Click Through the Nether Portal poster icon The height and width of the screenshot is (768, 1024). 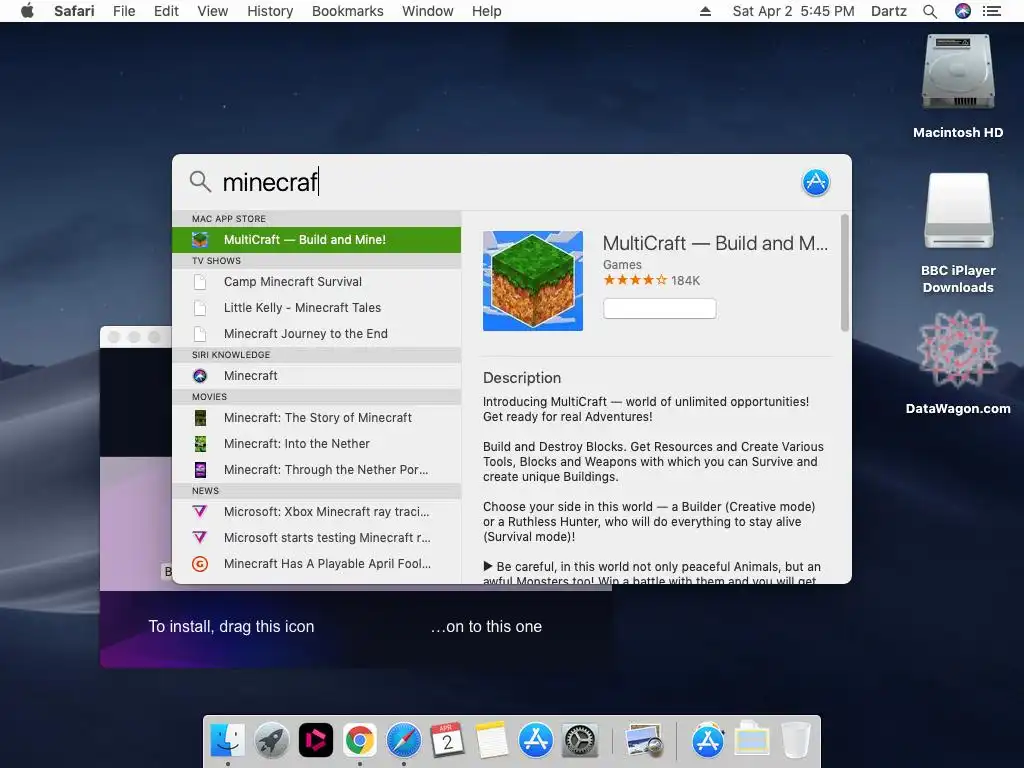(x=200, y=470)
